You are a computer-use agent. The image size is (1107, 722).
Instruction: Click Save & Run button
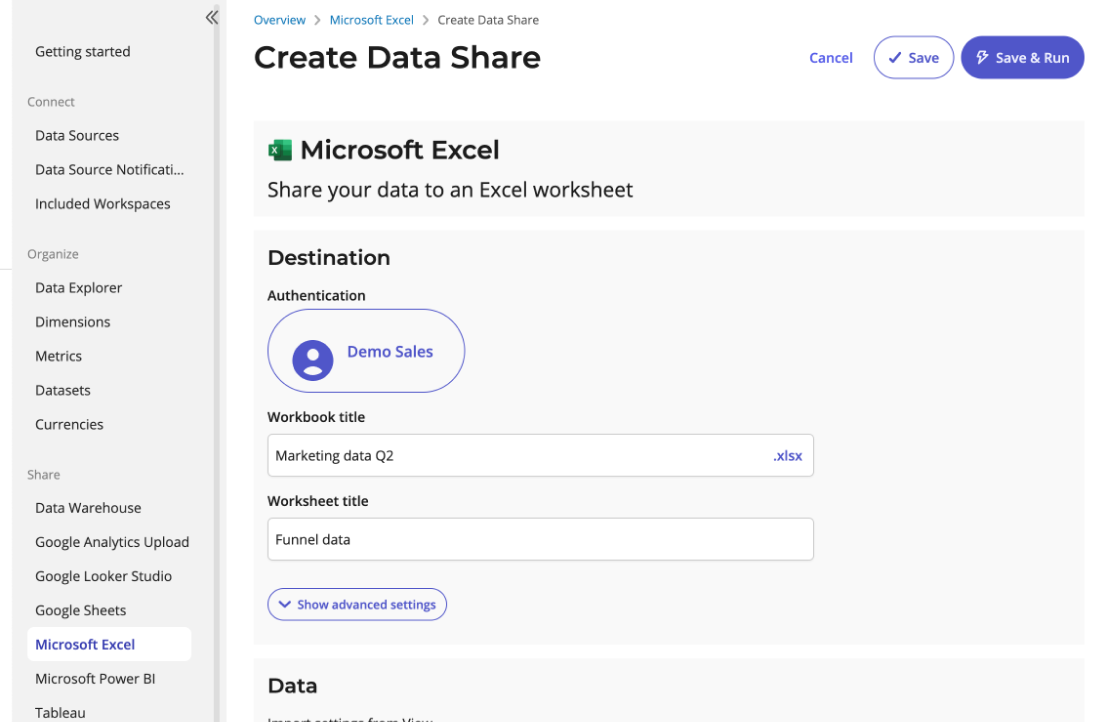point(1022,58)
